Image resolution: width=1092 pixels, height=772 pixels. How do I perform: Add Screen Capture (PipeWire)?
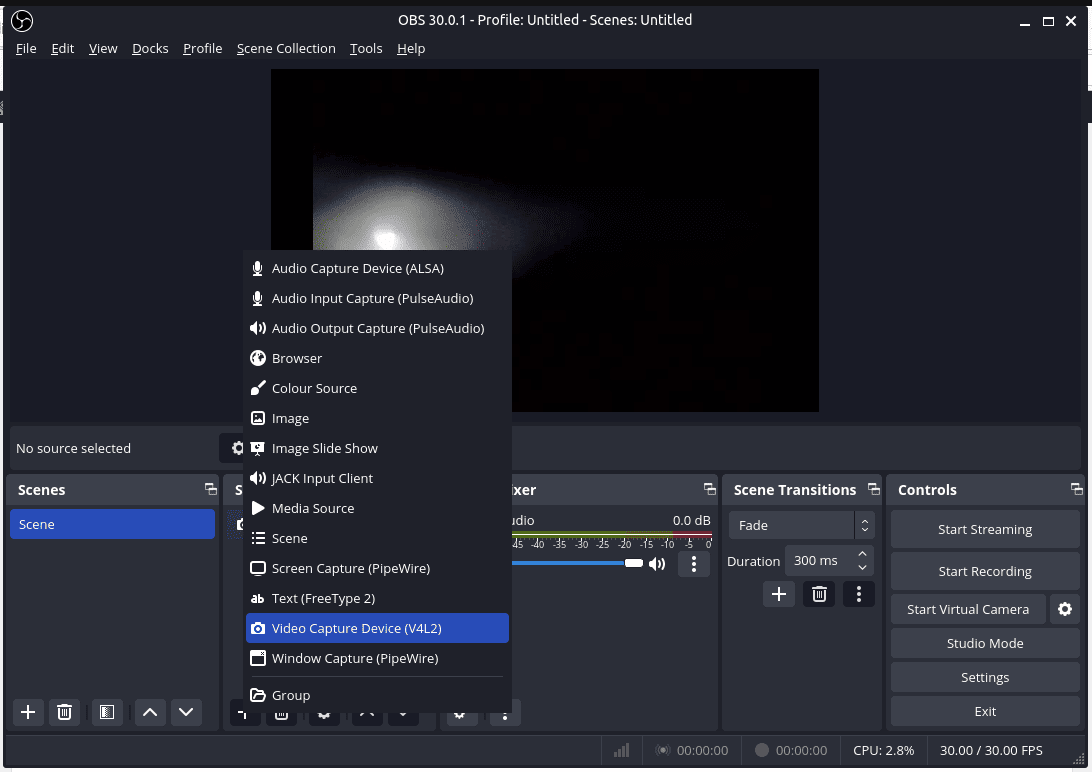pyautogui.click(x=377, y=567)
